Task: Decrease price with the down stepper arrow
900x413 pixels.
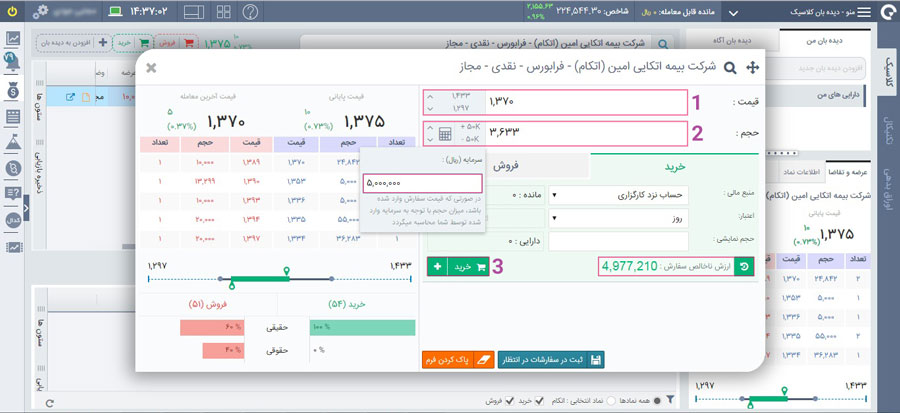Action: (x=431, y=108)
